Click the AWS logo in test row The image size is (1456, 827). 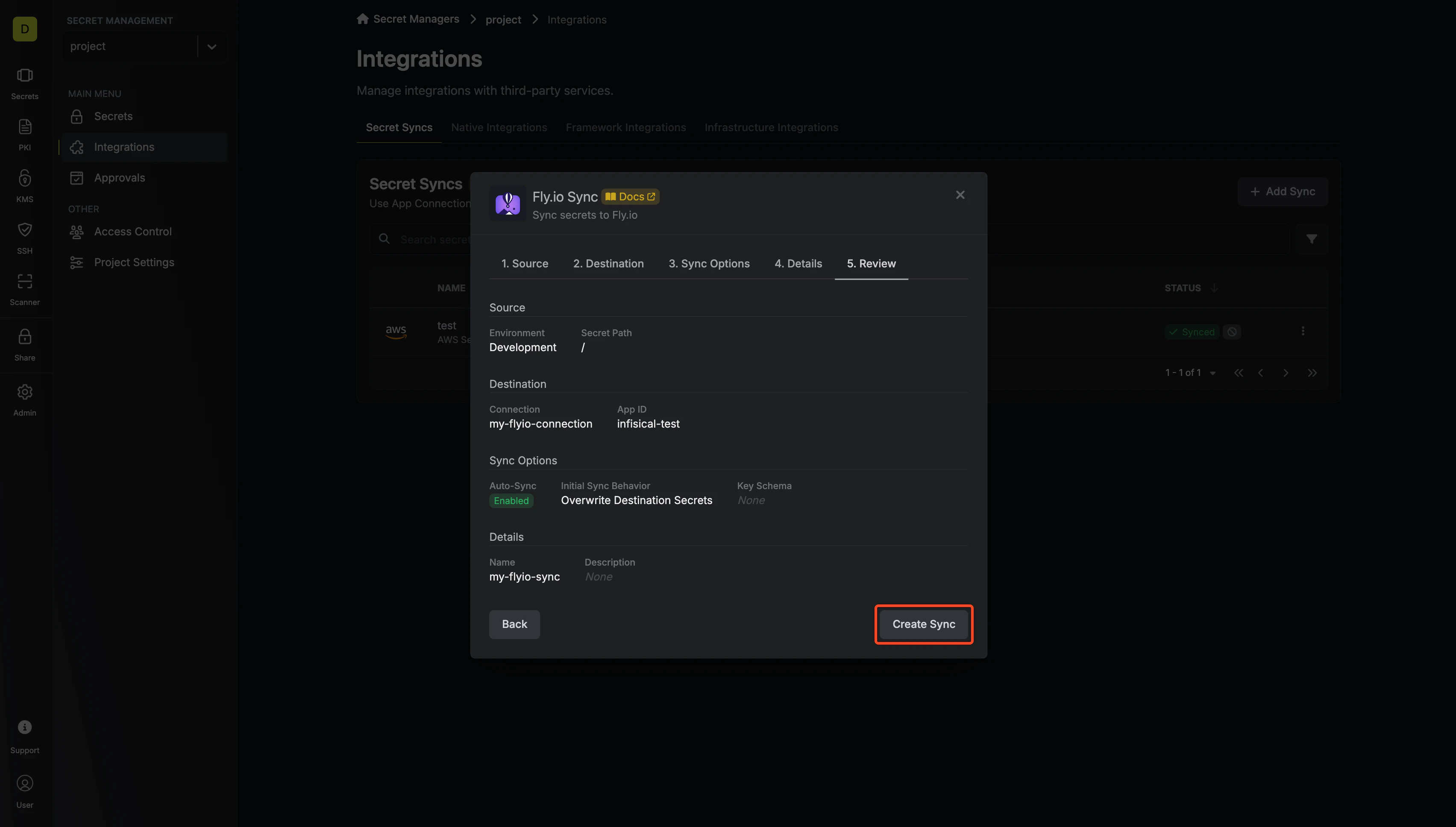pos(396,332)
